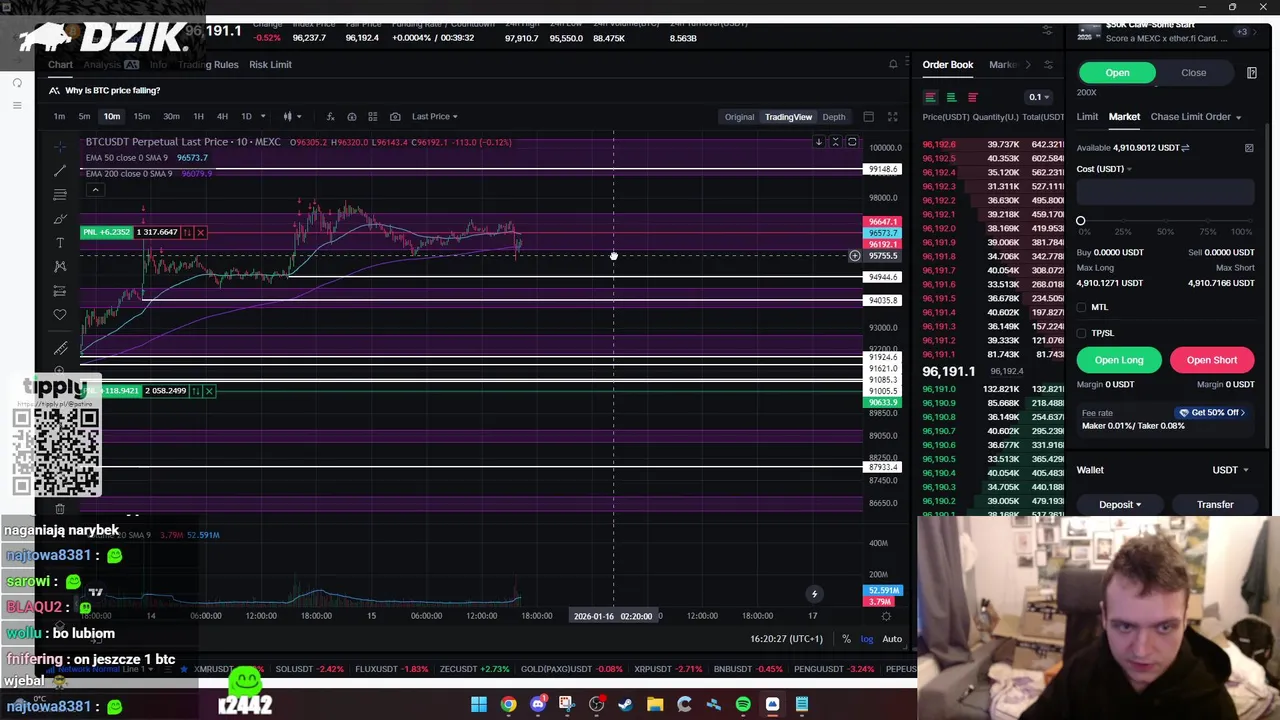Screen dimensions: 1280x720
Task: Open the Indicators fx menu
Action: click(x=330, y=116)
